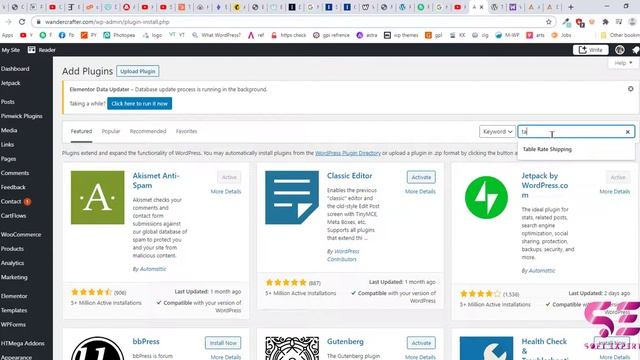Select Table Rate Shipping suggestion

click(x=547, y=149)
